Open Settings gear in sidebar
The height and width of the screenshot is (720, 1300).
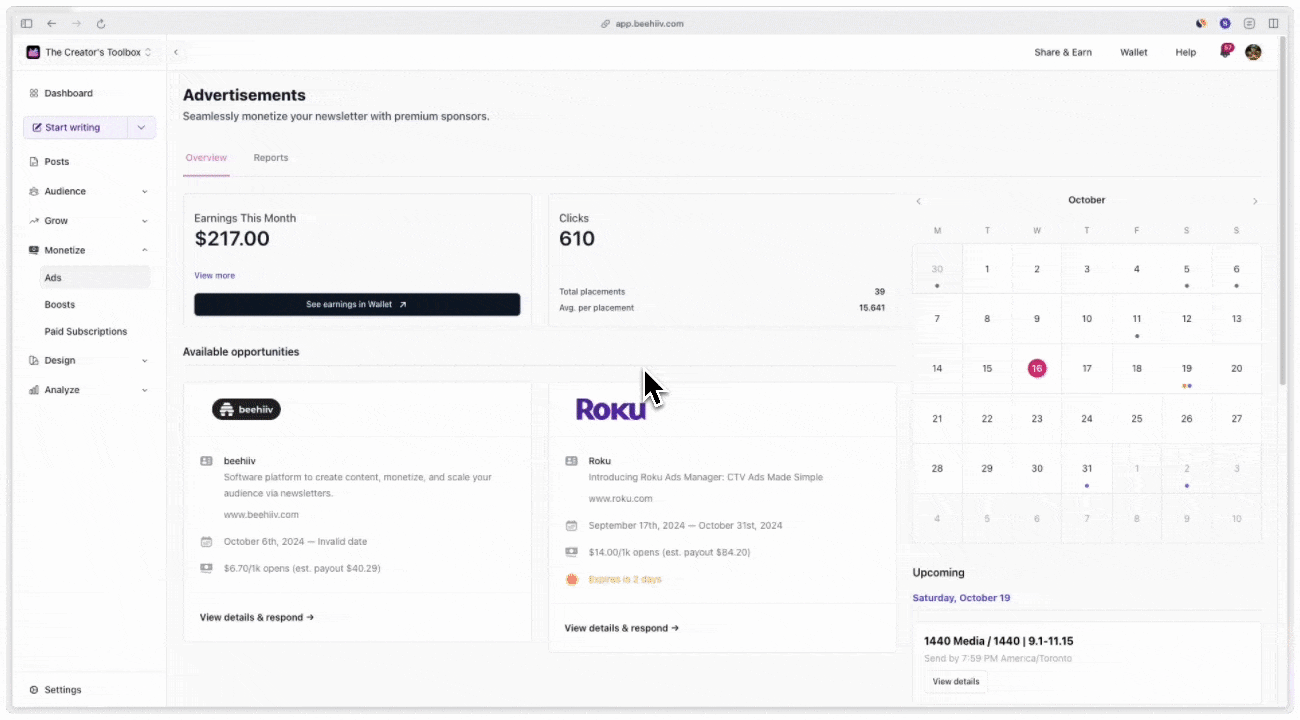point(34,690)
